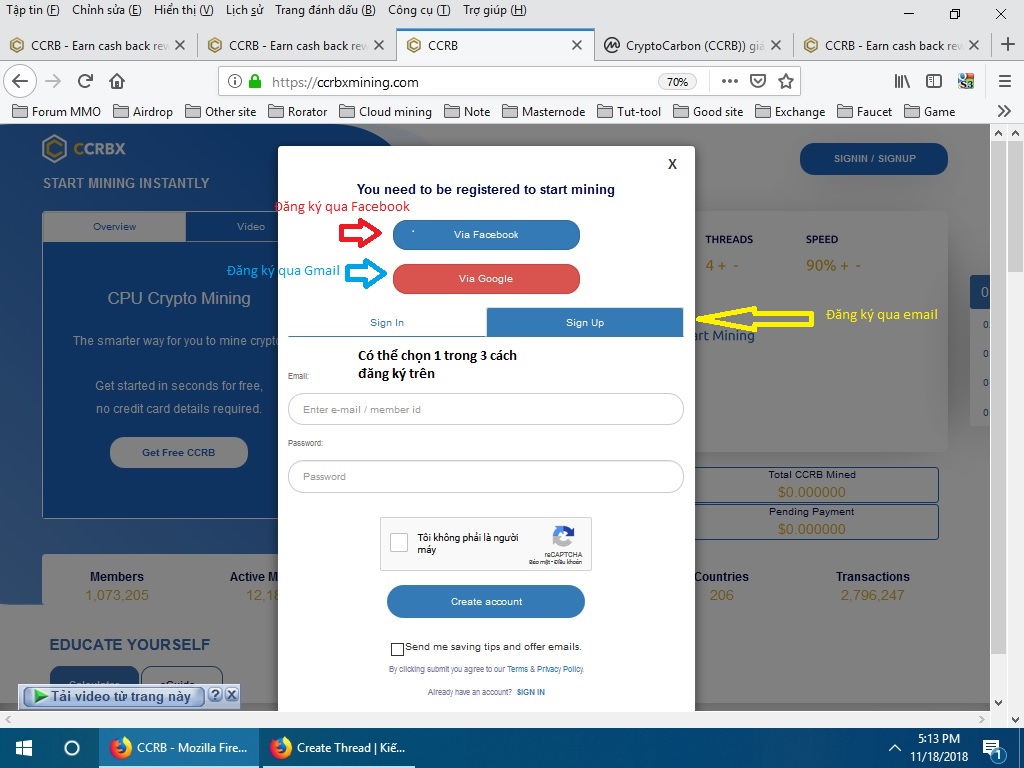Image resolution: width=1024 pixels, height=768 pixels.
Task: Click the SIGNIN / SIGNUP header button
Action: 874,159
